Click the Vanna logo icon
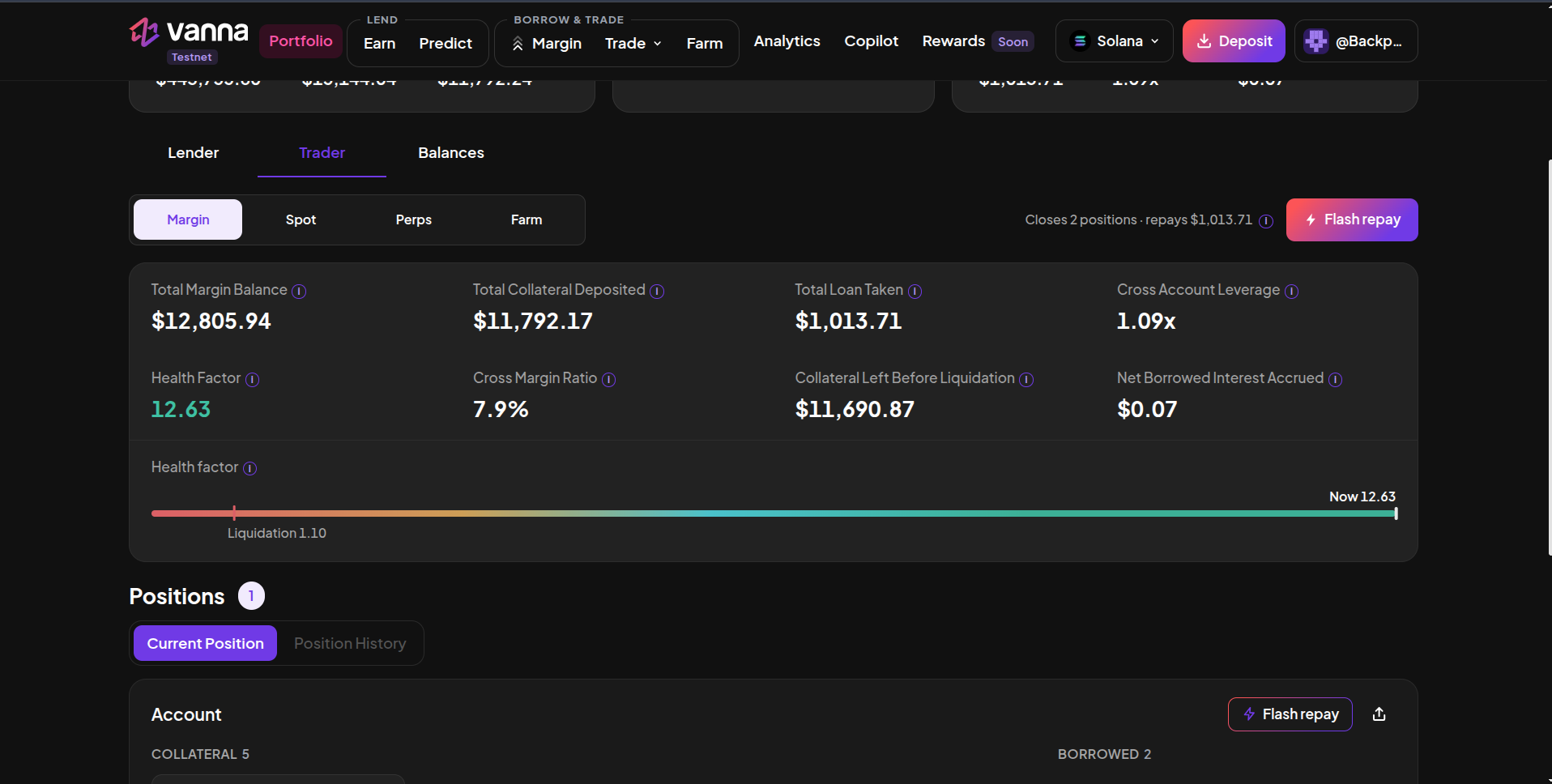The height and width of the screenshot is (784, 1552). (144, 32)
